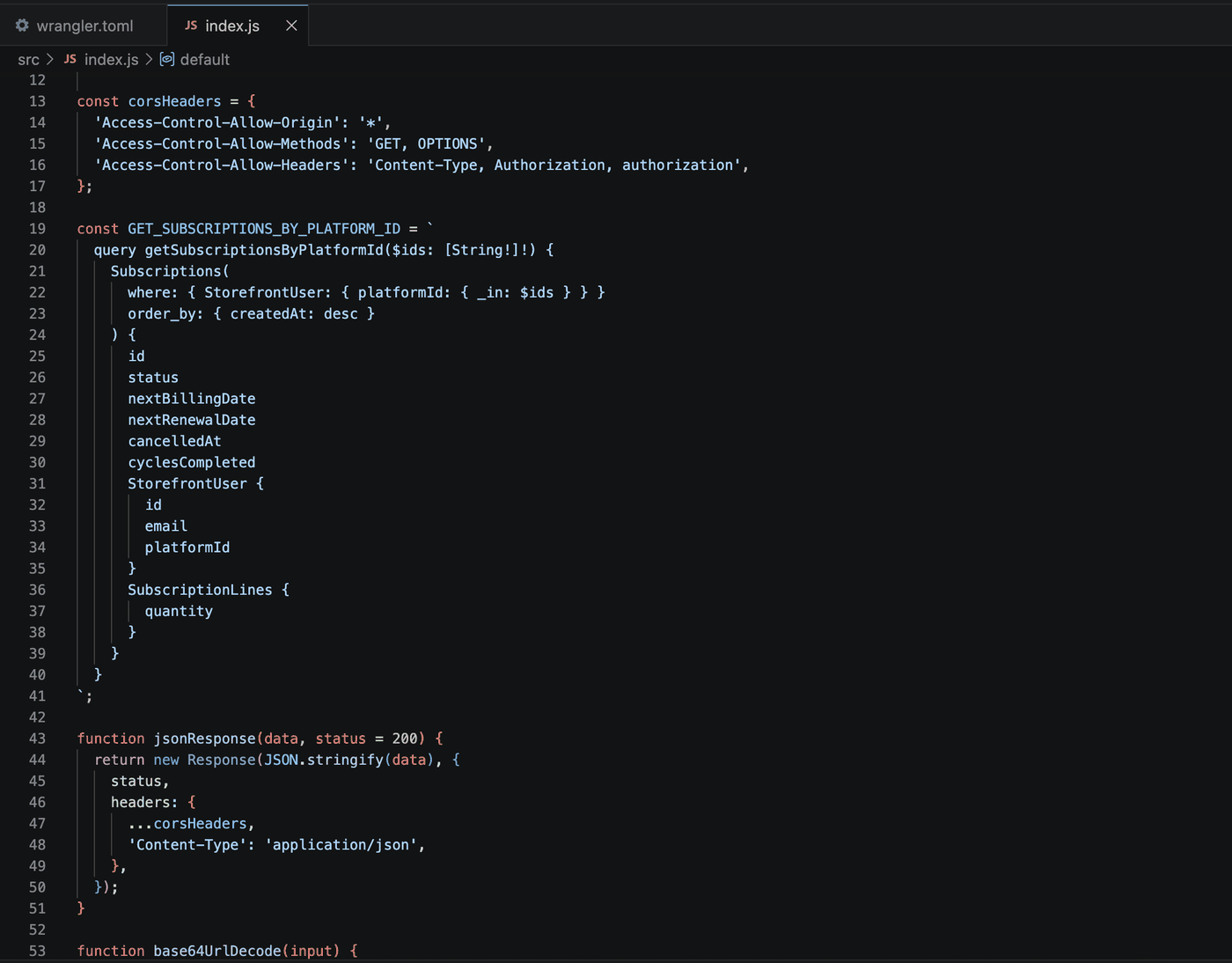The height and width of the screenshot is (963, 1232).
Task: Click the quantity field on line 37
Action: (179, 611)
